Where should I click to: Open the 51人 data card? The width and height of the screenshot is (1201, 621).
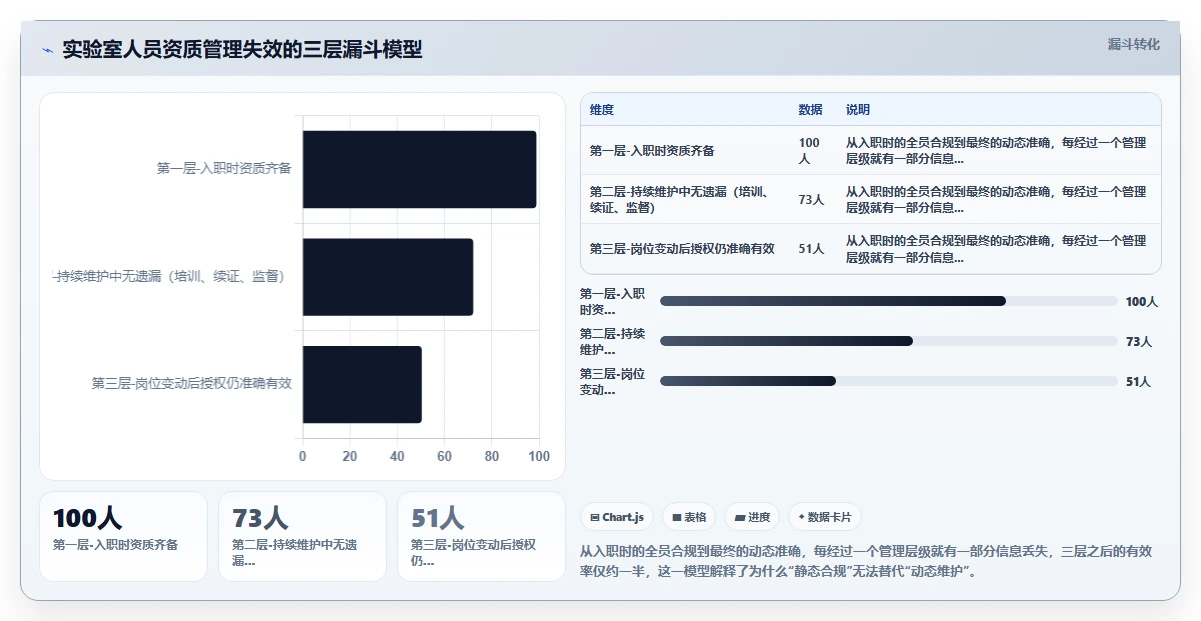(481, 536)
